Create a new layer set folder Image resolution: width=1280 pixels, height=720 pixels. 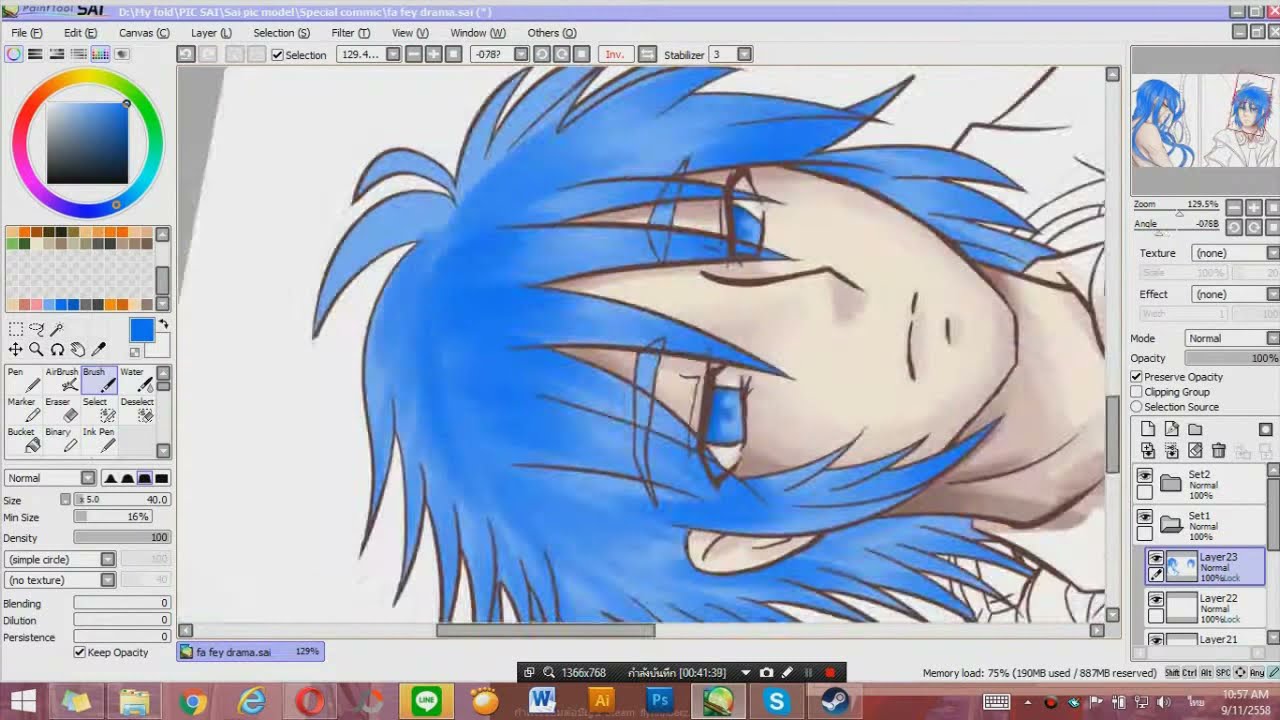pyautogui.click(x=1195, y=429)
